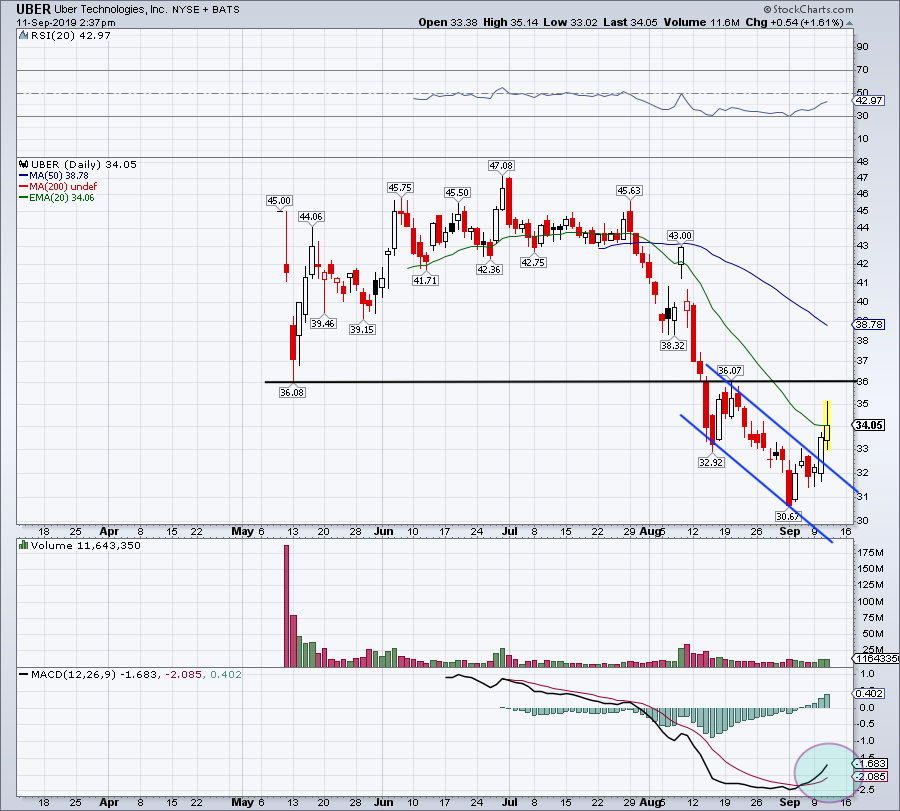The image size is (900, 811).
Task: Click the volume bars icon beside Volume label
Action: coord(24,545)
